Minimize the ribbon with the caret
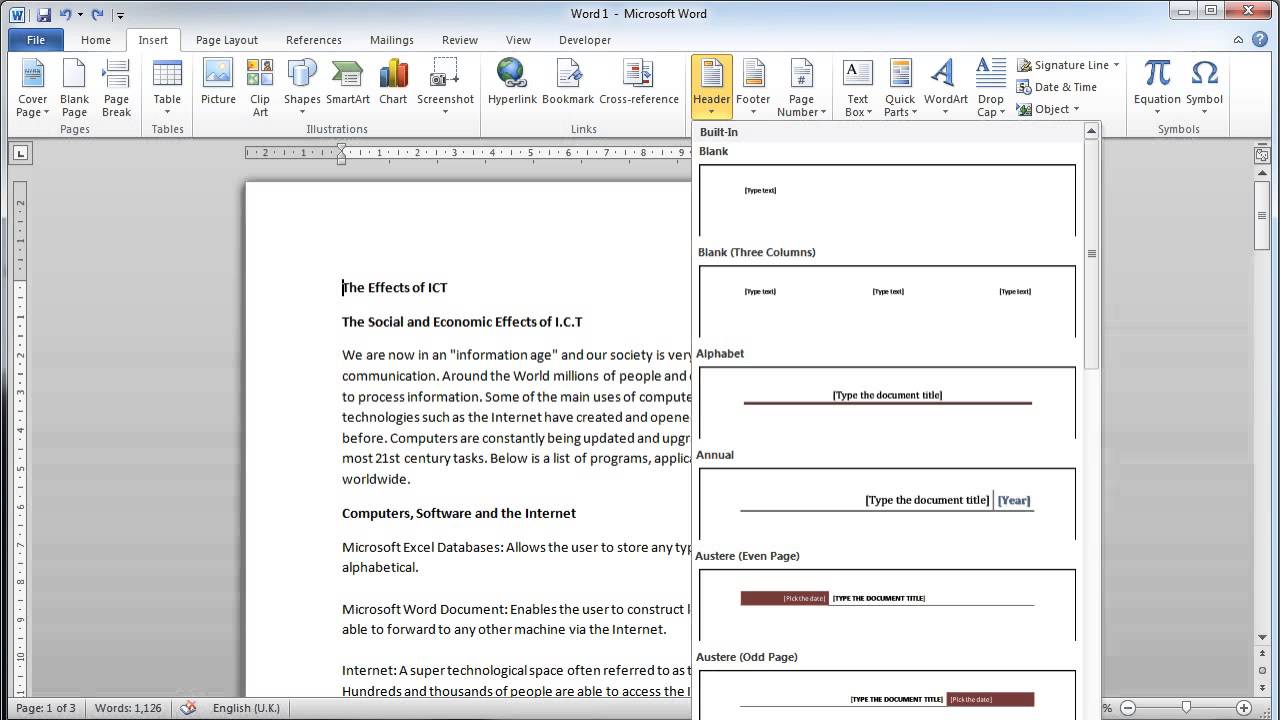The image size is (1280, 720). [1239, 40]
